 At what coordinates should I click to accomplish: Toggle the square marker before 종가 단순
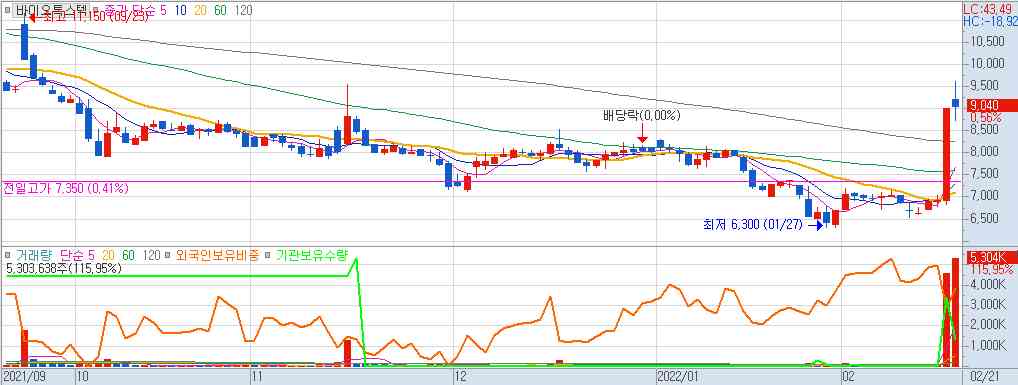pyautogui.click(x=95, y=10)
